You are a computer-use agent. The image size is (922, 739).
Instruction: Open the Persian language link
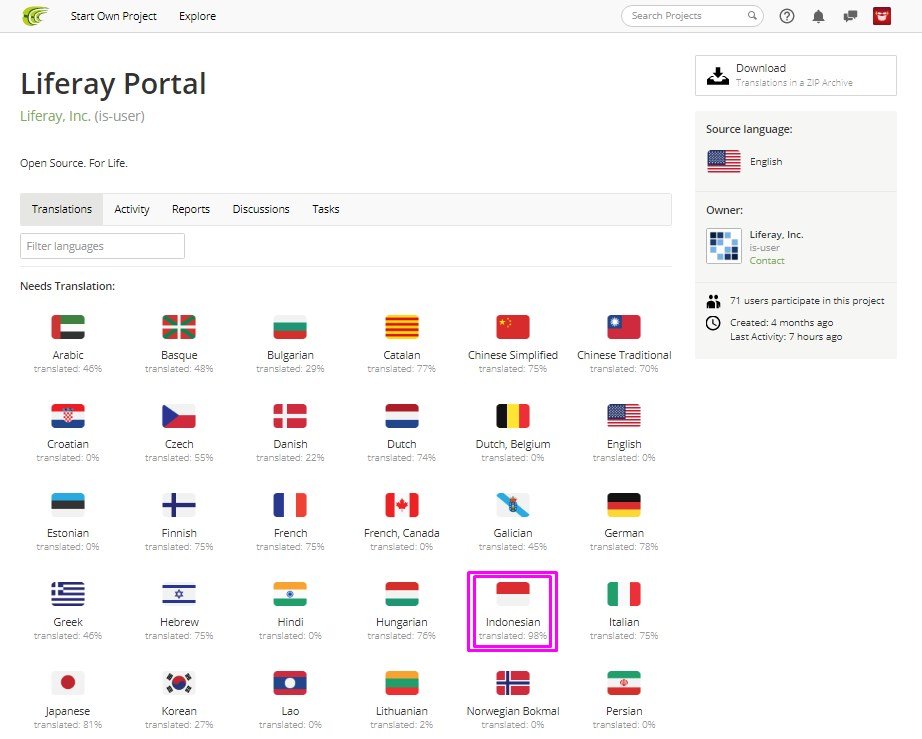click(624, 711)
